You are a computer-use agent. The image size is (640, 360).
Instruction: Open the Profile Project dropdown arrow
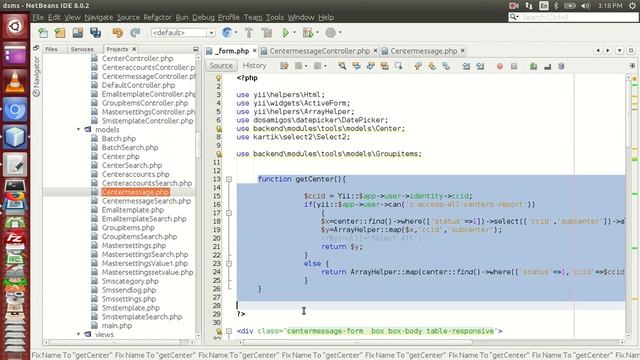(340, 33)
